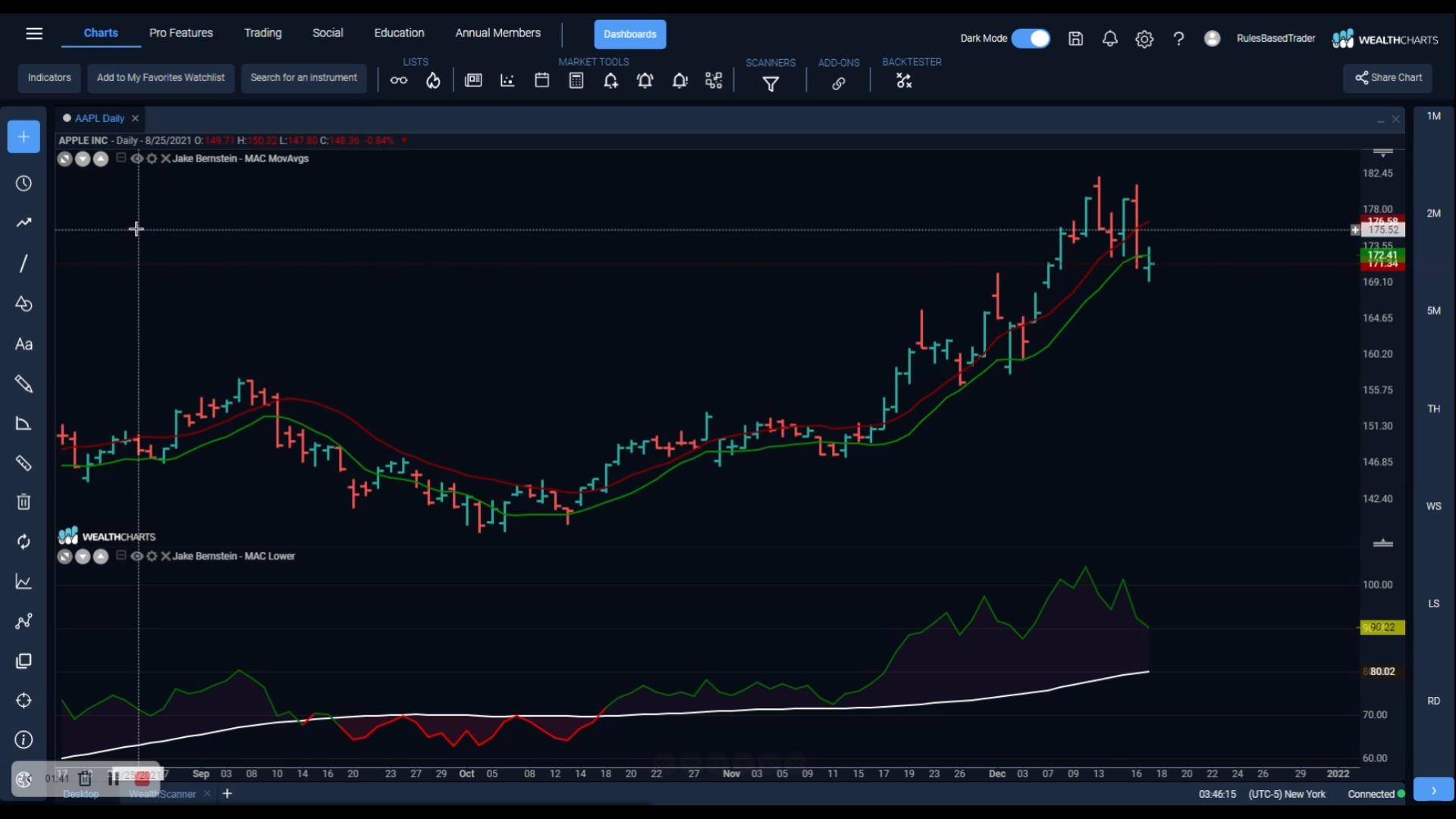Toggle visibility eye of MAC MovAvgs indicator

click(136, 158)
